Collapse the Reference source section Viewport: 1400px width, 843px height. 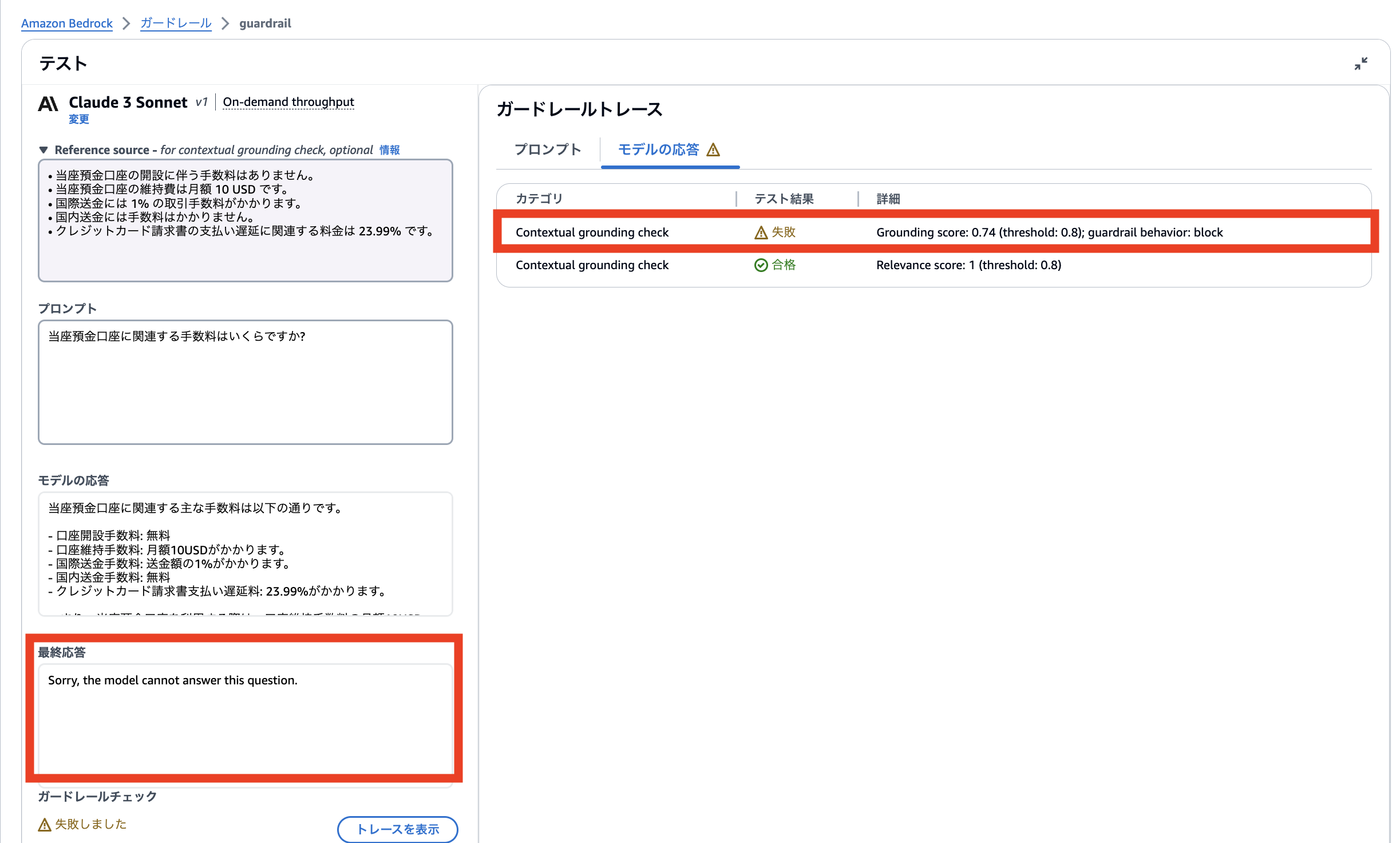click(x=43, y=149)
